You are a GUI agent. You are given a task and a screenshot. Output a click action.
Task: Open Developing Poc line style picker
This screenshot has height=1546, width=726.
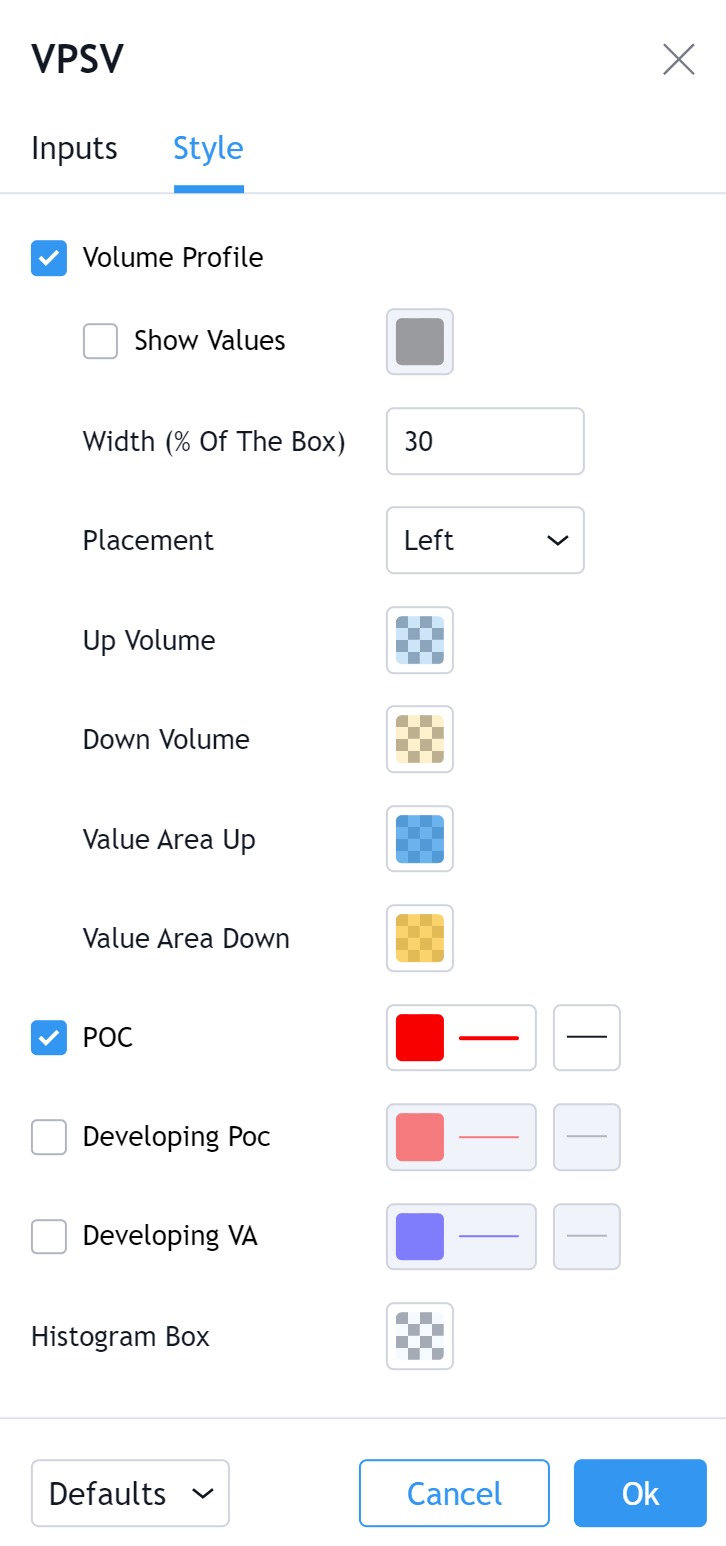point(587,1137)
